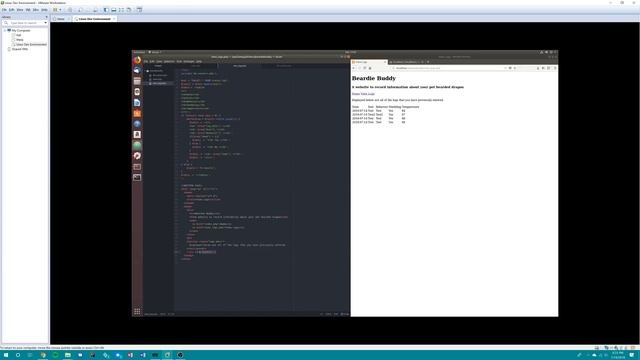Image resolution: width=640 pixels, height=360 pixels.
Task: Open the Amazon icon in Ubuntu dock
Action: coord(137,134)
